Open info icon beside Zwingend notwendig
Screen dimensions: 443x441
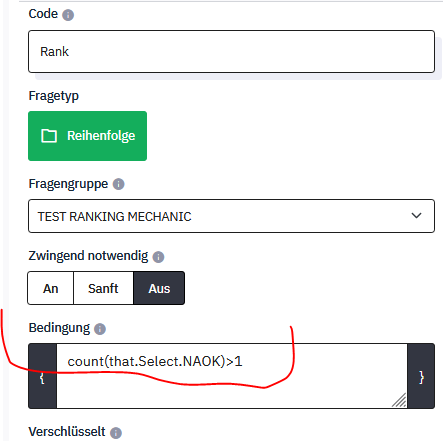(158, 257)
